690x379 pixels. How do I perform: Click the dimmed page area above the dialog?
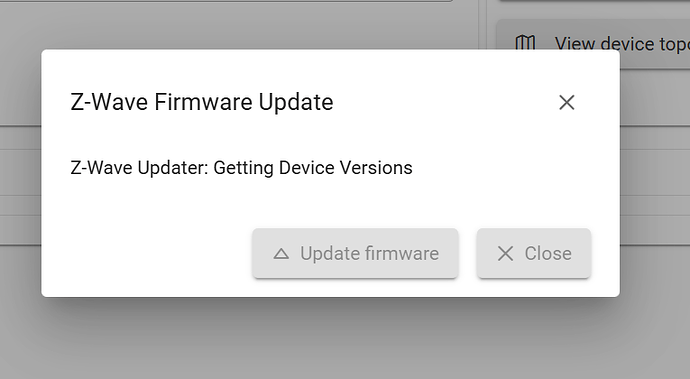(x=238, y=26)
